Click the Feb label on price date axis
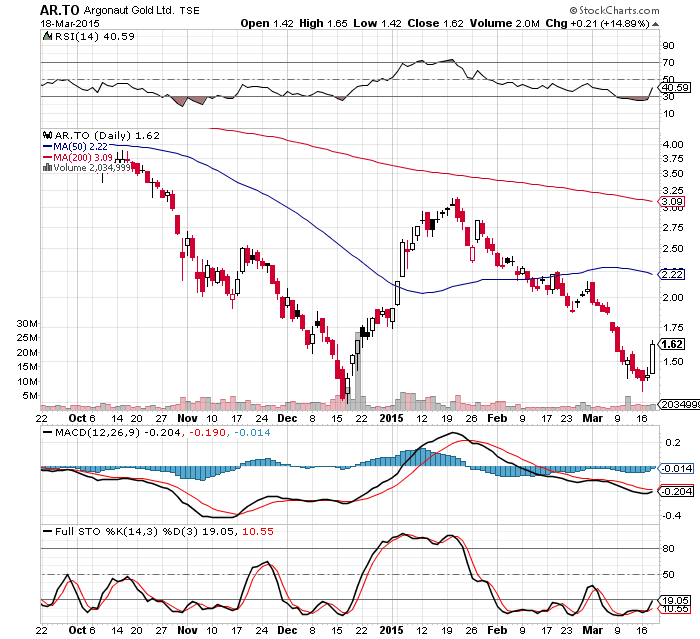The height and width of the screenshot is (639, 700). [x=497, y=418]
